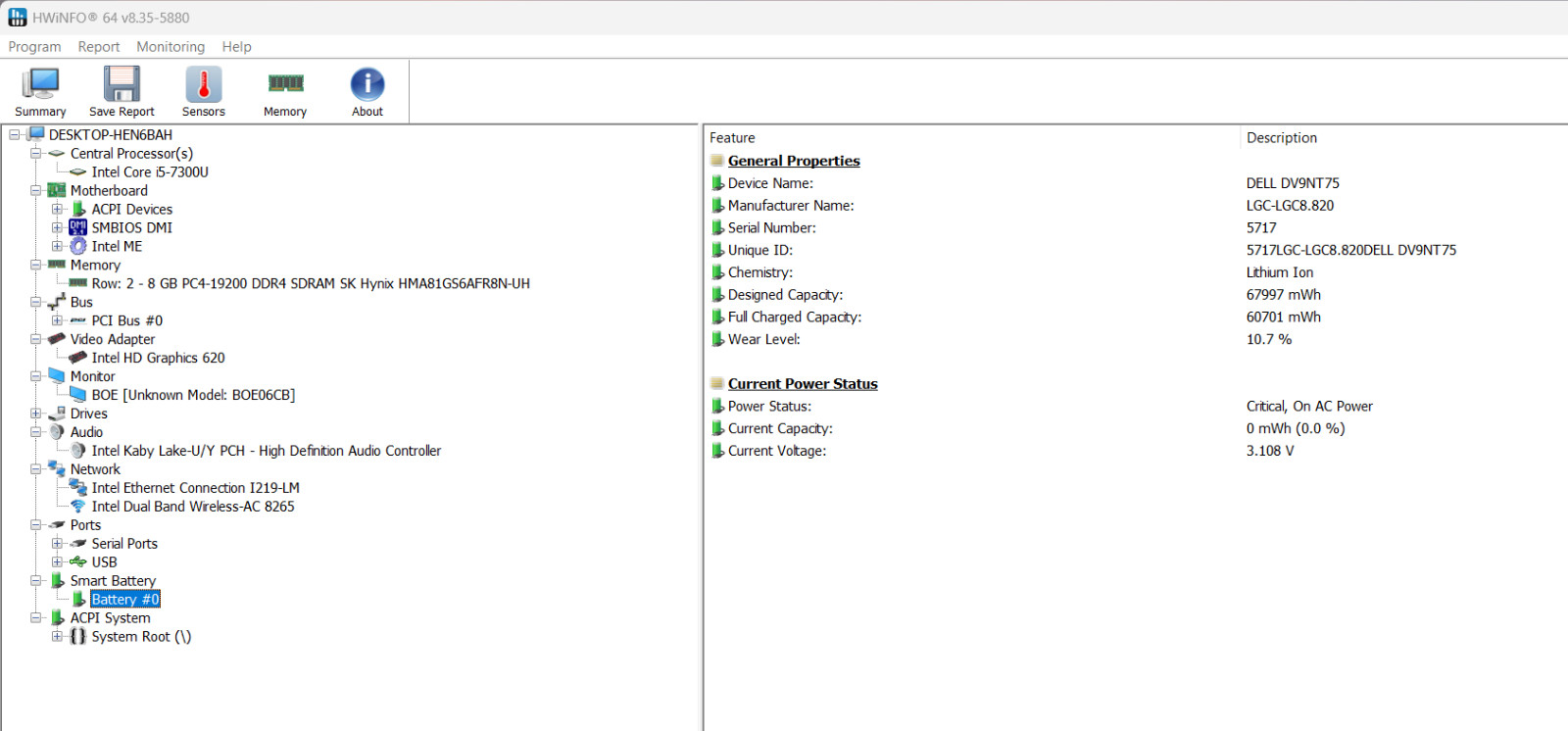Click the Monitor node icon
The image size is (1568, 731).
point(57,376)
